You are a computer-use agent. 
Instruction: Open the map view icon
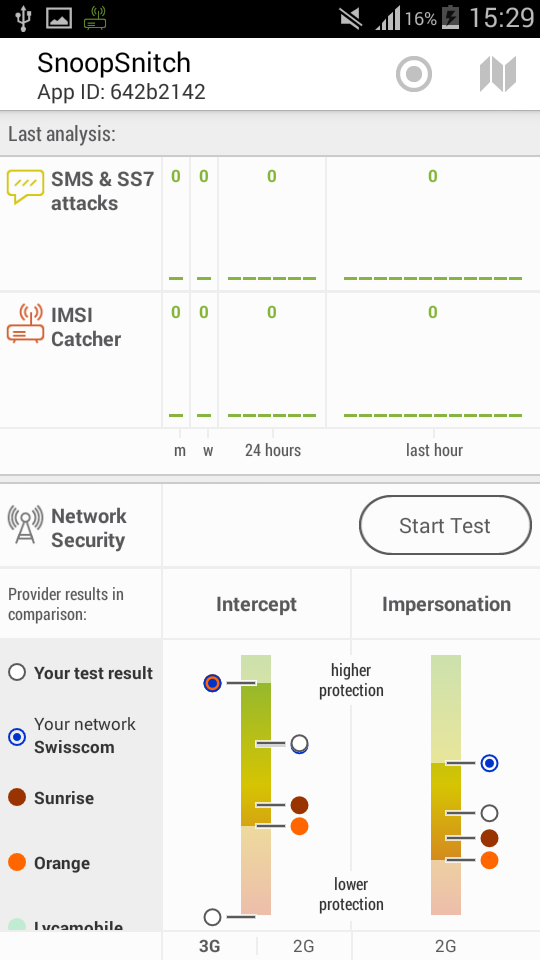click(x=498, y=74)
